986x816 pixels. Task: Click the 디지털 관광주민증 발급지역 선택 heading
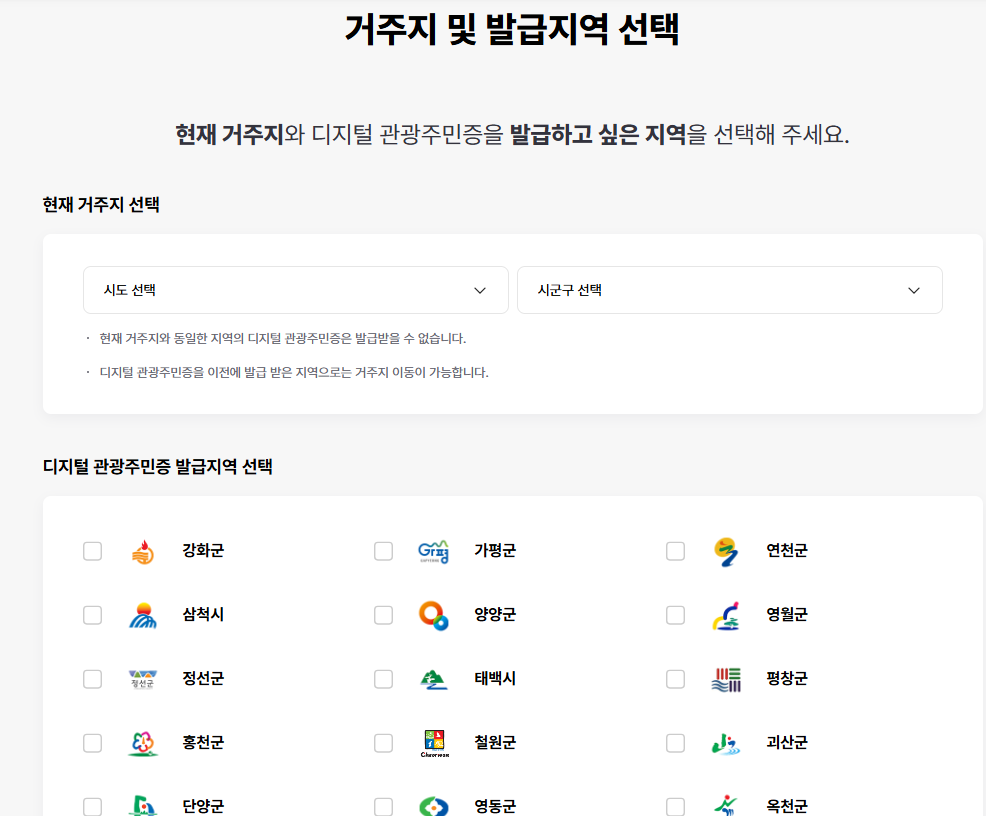(158, 466)
